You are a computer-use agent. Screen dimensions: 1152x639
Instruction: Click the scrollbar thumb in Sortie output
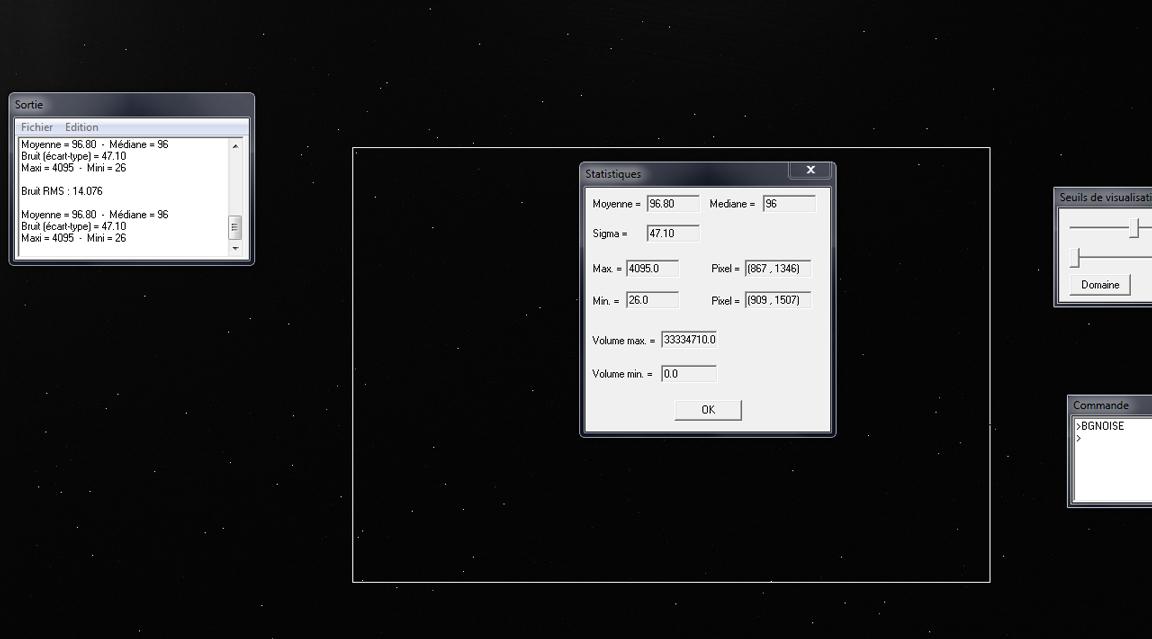[x=235, y=227]
